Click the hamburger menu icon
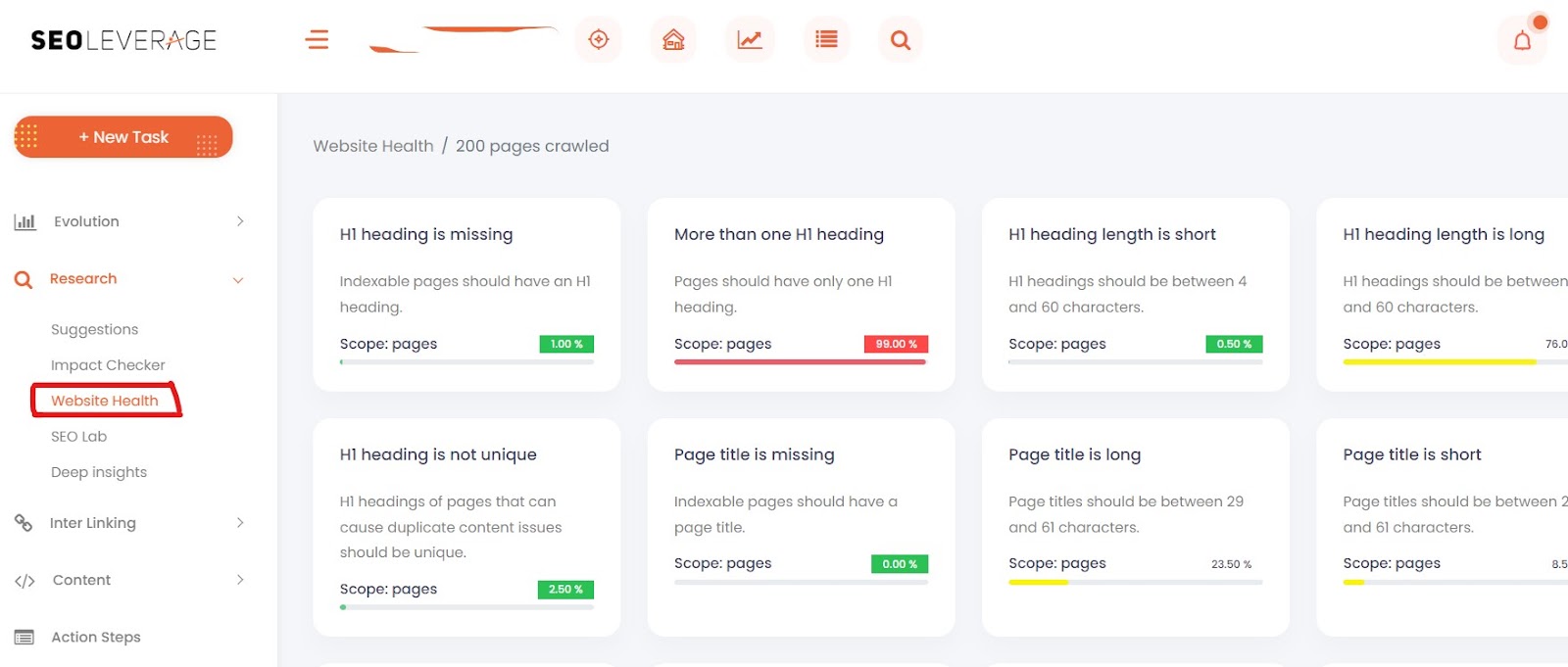This screenshot has width=1568, height=667. 318,40
